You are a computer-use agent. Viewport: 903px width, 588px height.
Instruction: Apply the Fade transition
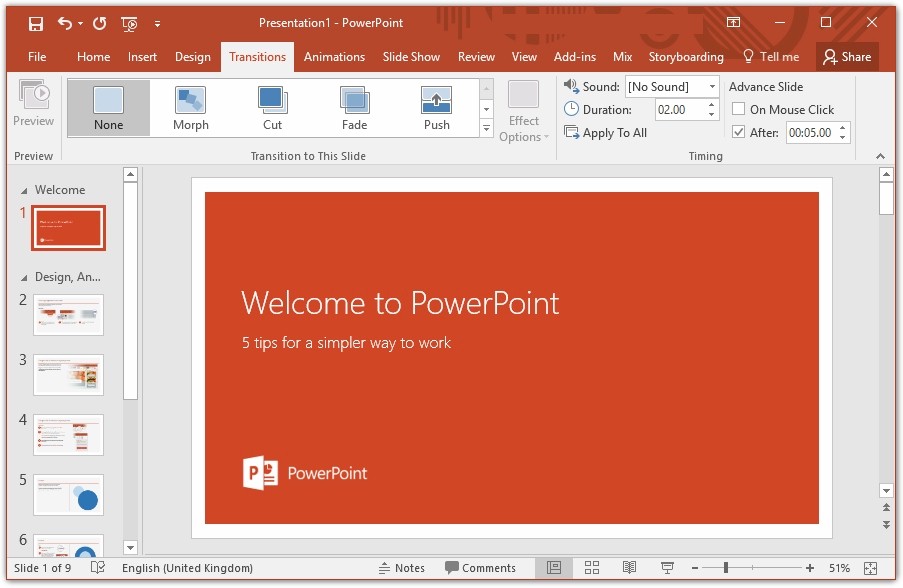pyautogui.click(x=354, y=108)
